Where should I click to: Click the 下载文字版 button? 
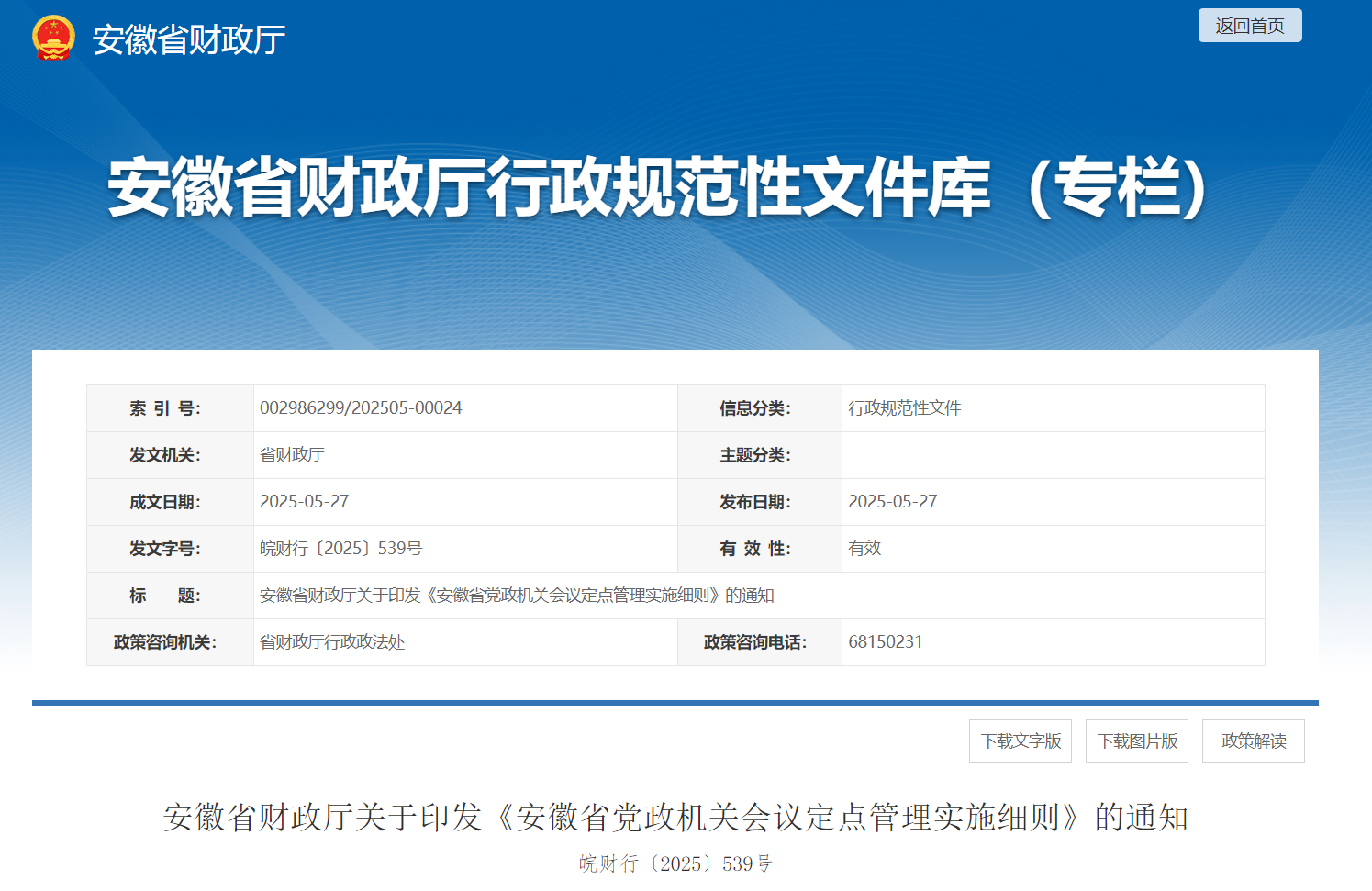[1021, 741]
